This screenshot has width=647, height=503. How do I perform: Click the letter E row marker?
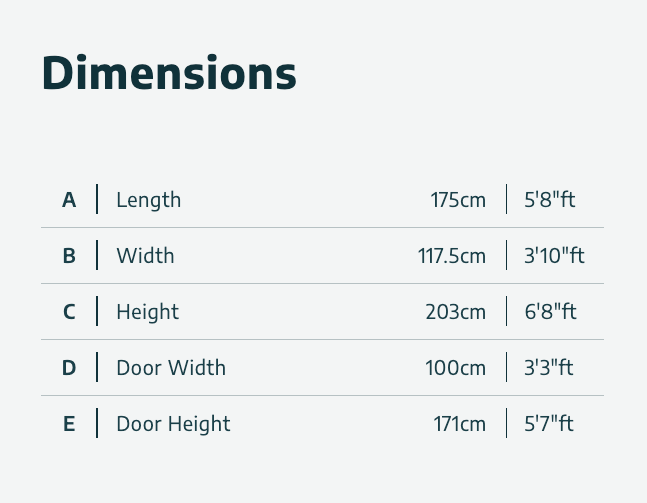tap(69, 424)
